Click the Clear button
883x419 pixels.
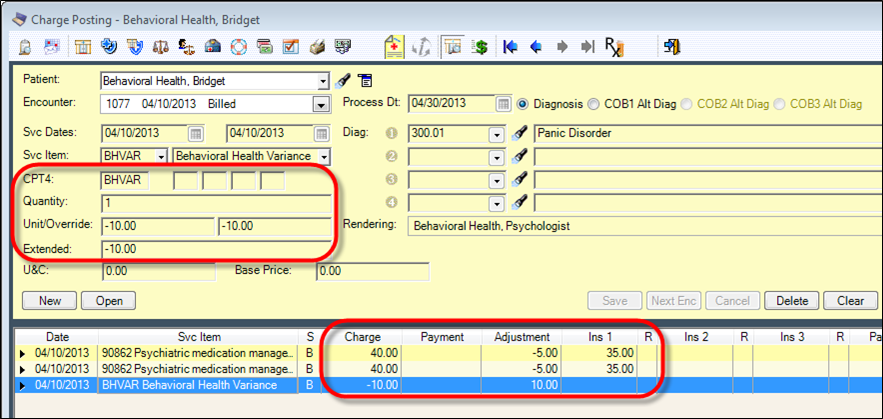coord(851,301)
